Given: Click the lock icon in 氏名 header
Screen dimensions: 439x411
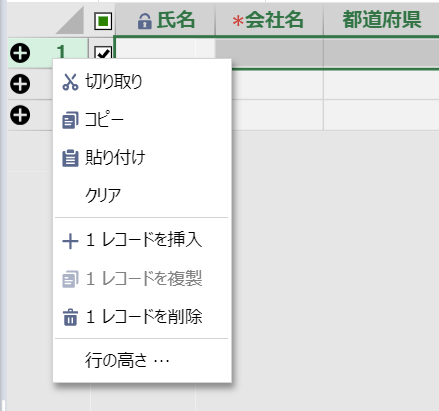Looking at the screenshot, I should tap(144, 21).
